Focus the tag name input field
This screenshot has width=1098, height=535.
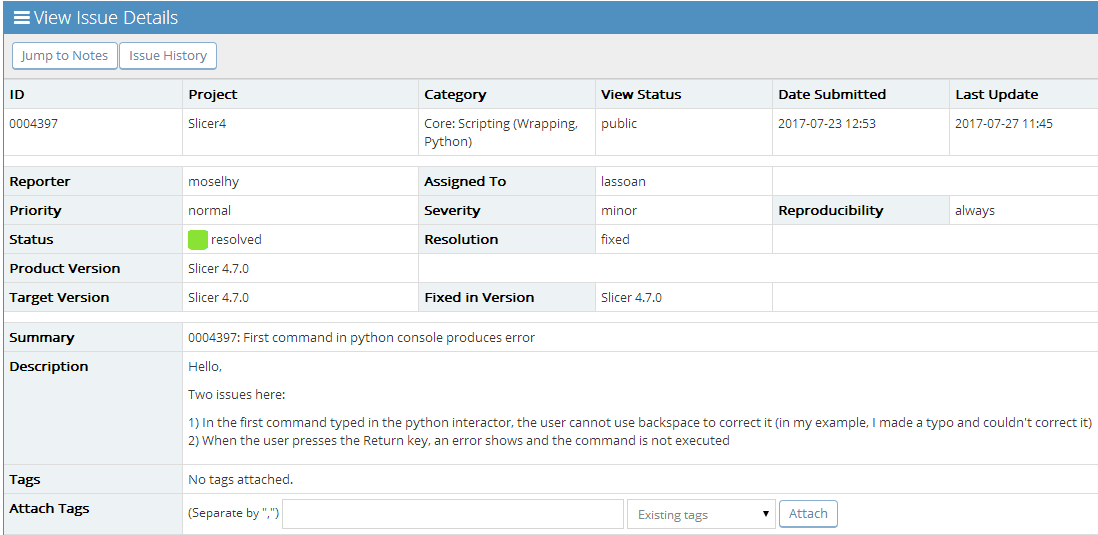pyautogui.click(x=453, y=515)
